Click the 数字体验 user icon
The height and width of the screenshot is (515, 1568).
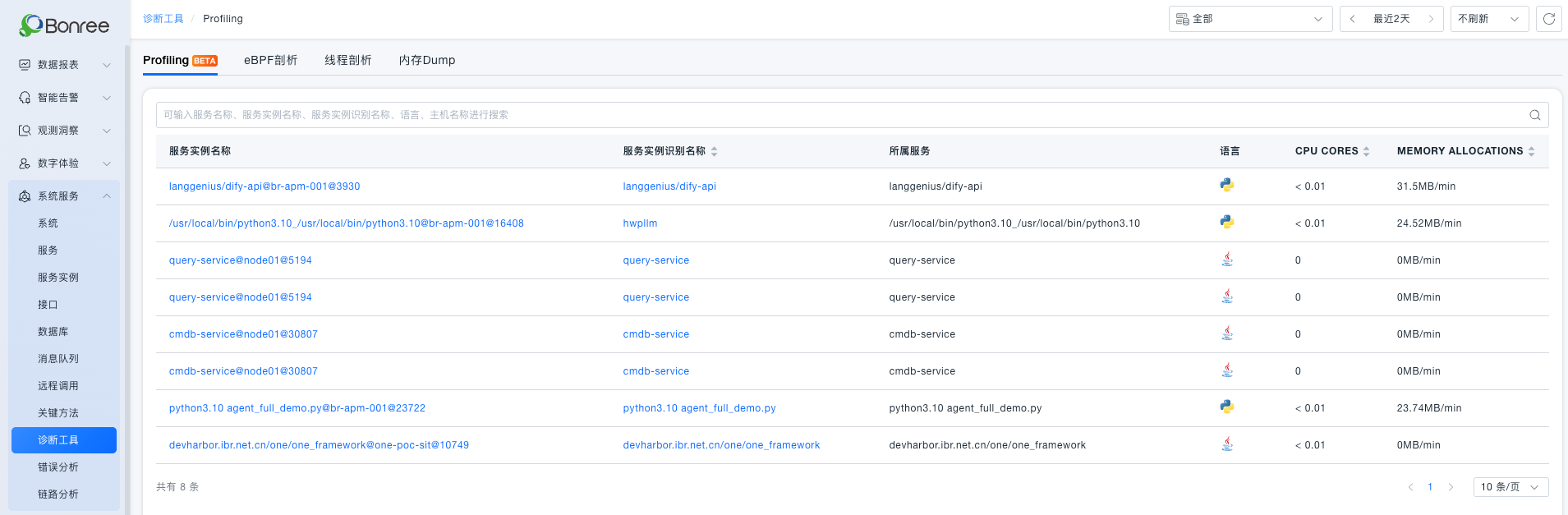point(25,163)
